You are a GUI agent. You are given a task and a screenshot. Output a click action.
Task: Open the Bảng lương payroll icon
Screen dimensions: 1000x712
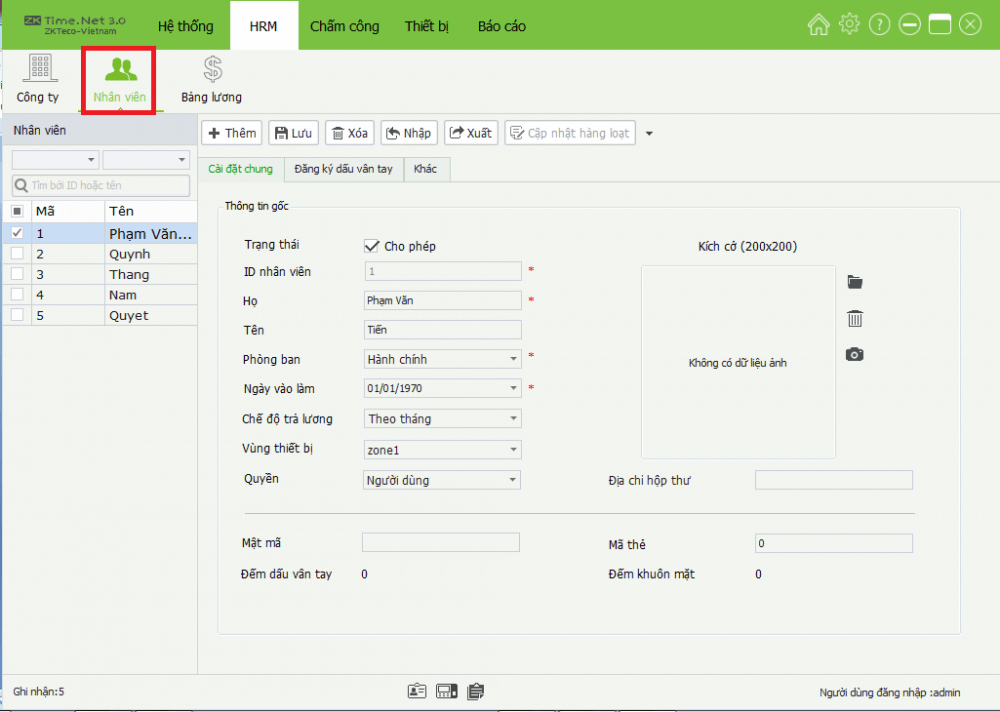coord(211,79)
